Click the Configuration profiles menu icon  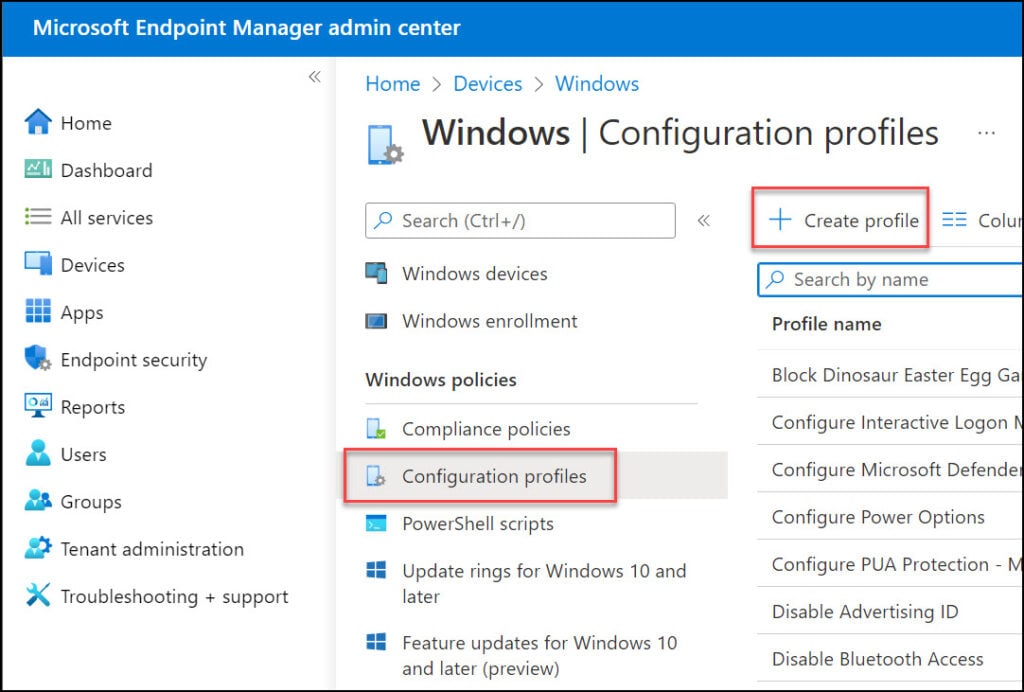point(376,476)
